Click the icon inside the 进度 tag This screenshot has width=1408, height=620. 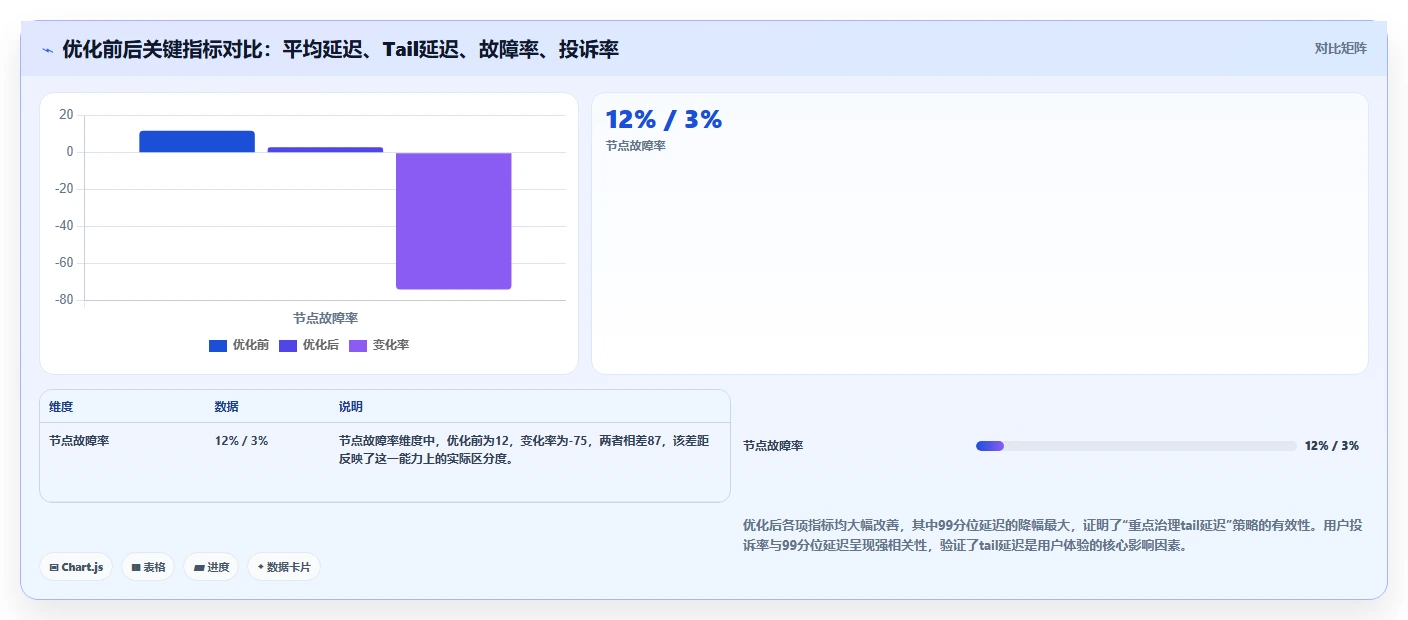coord(199,567)
